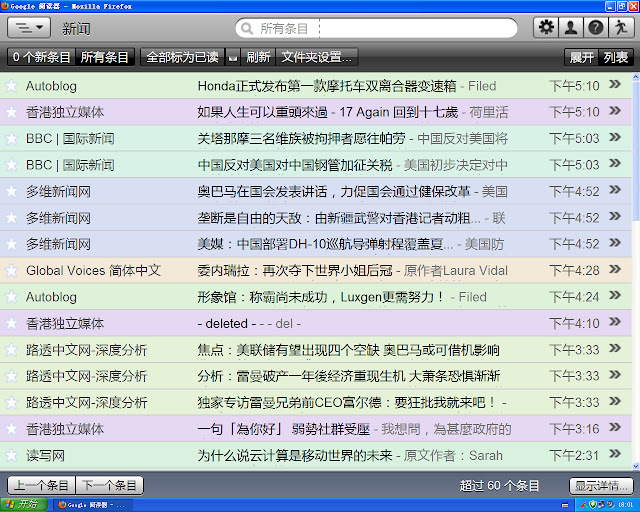
Task: Expand the 如果人生可以重頭來過 article
Action: click(x=328, y=112)
